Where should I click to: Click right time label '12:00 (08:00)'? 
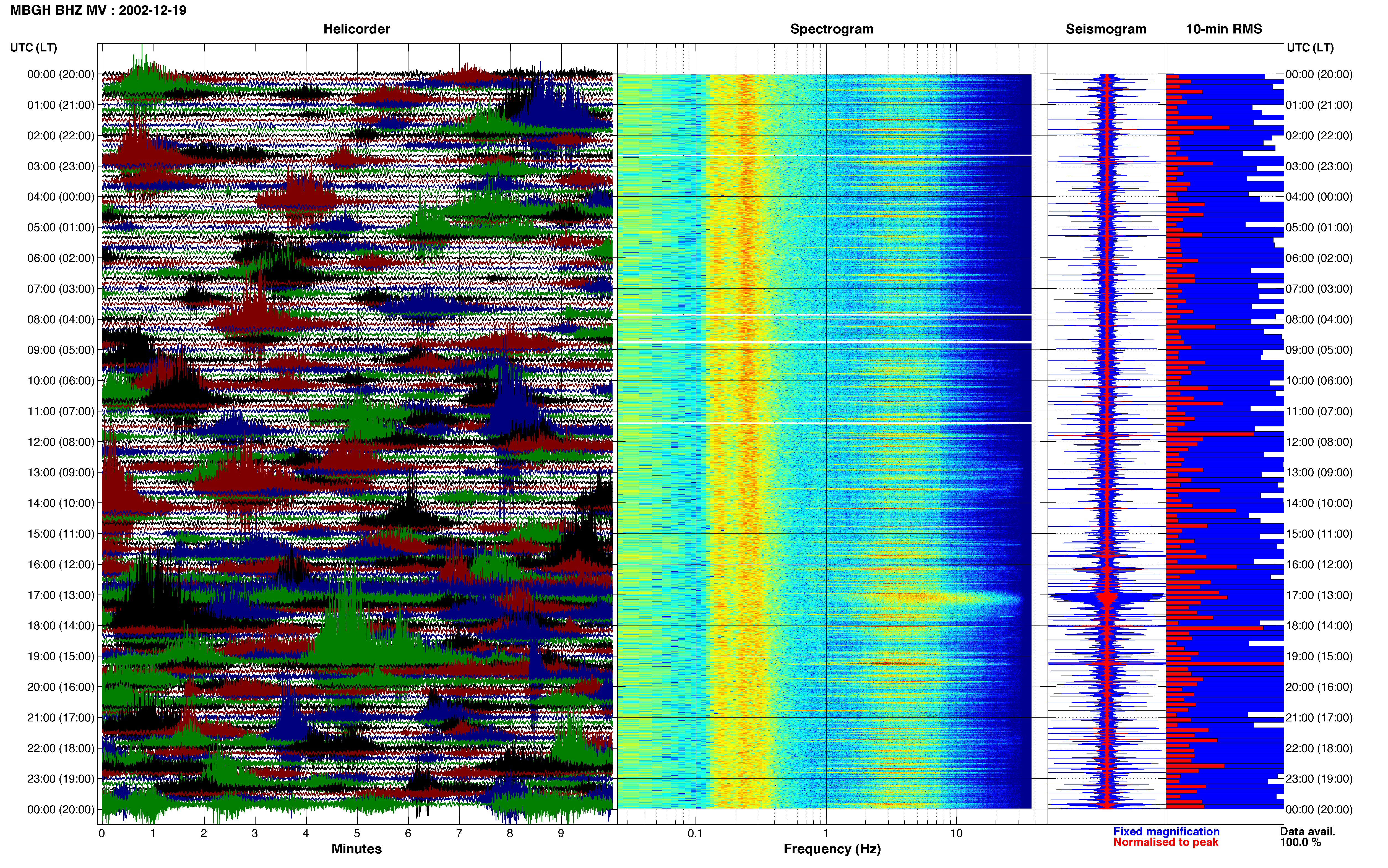(x=1319, y=442)
